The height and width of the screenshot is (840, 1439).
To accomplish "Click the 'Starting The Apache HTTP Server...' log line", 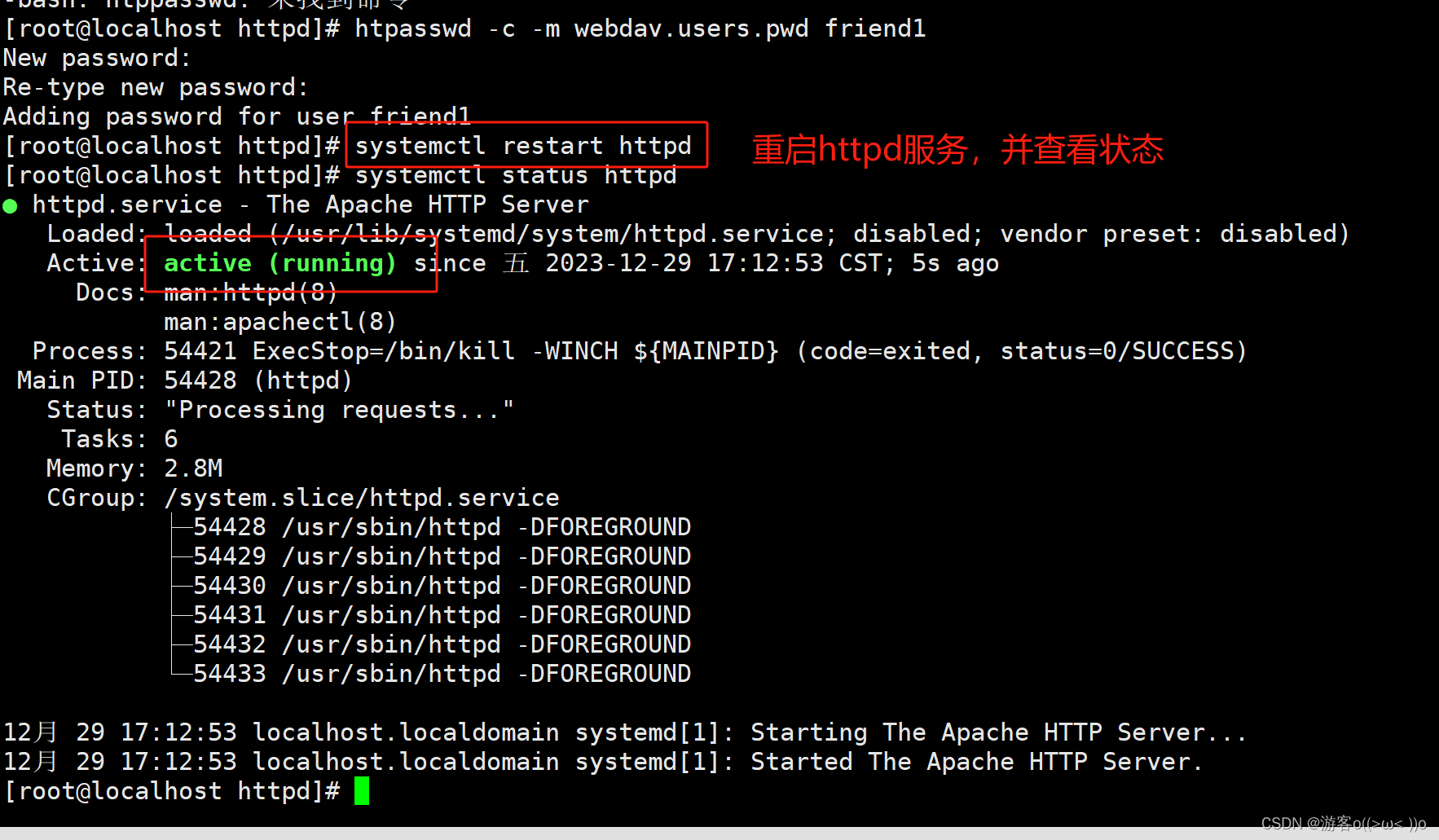I will click(x=625, y=732).
